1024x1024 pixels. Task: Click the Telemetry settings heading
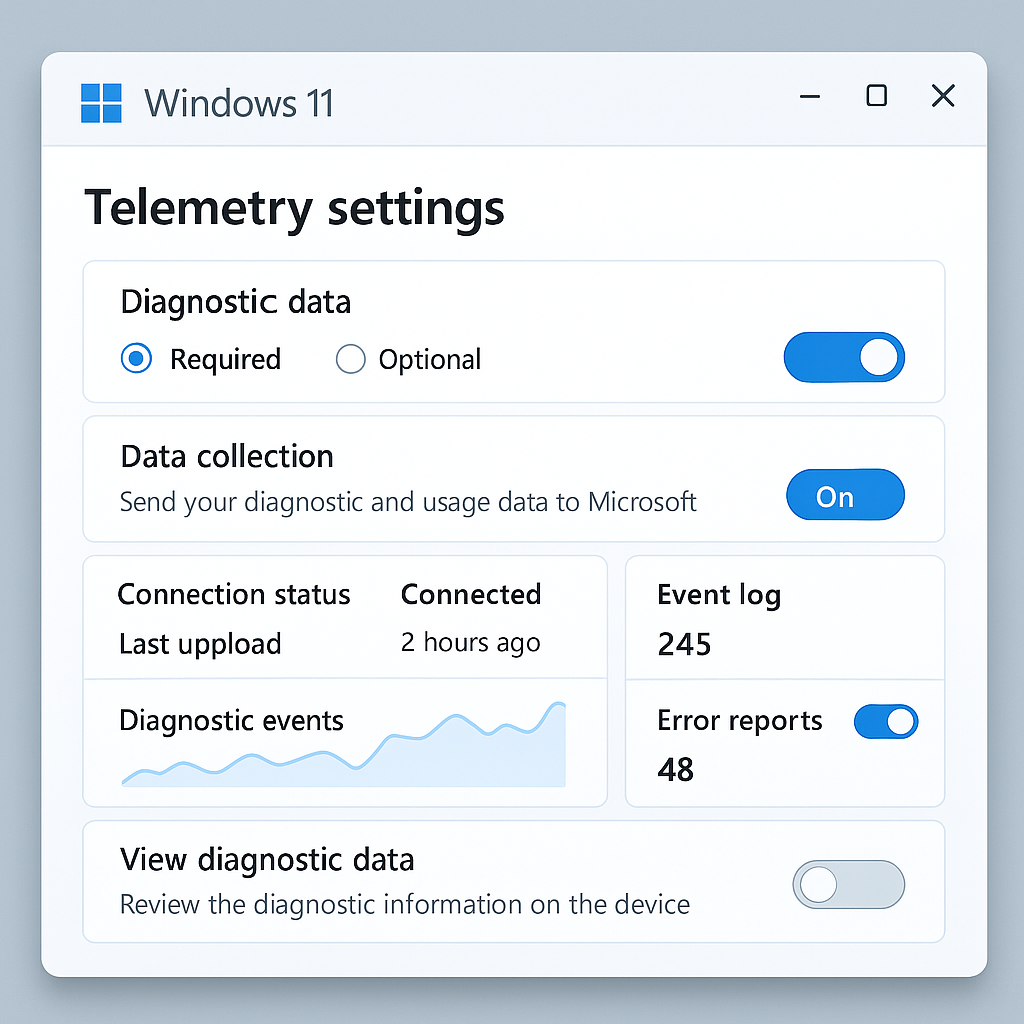click(x=294, y=208)
